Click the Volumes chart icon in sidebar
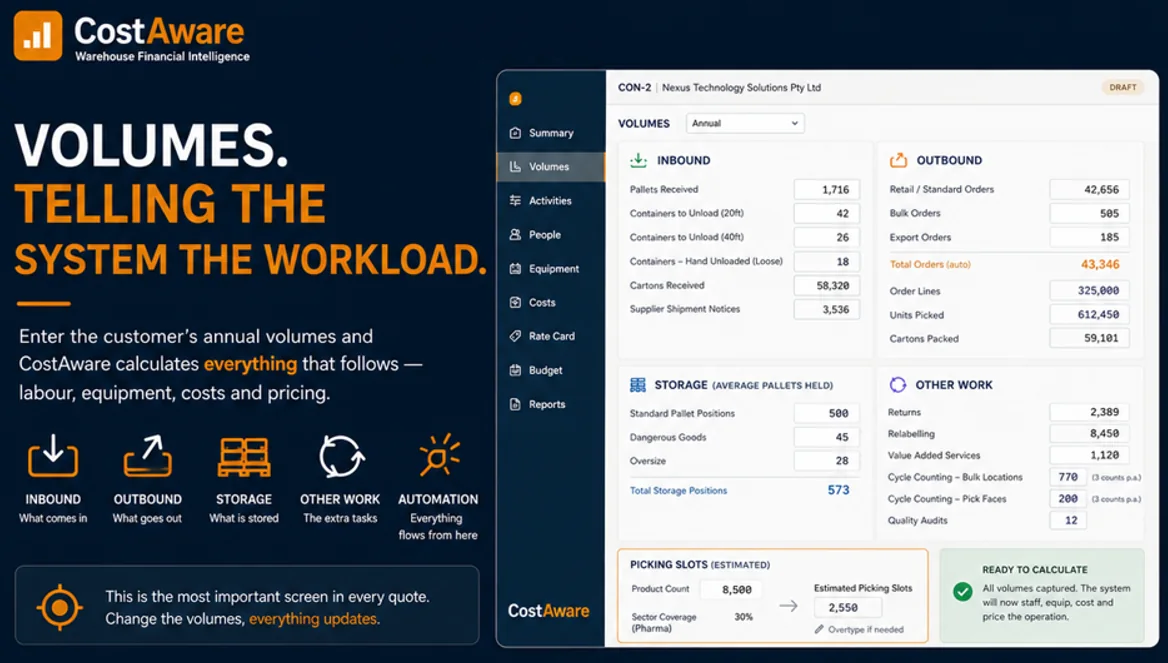Viewport: 1168px width, 663px height. coord(515,167)
